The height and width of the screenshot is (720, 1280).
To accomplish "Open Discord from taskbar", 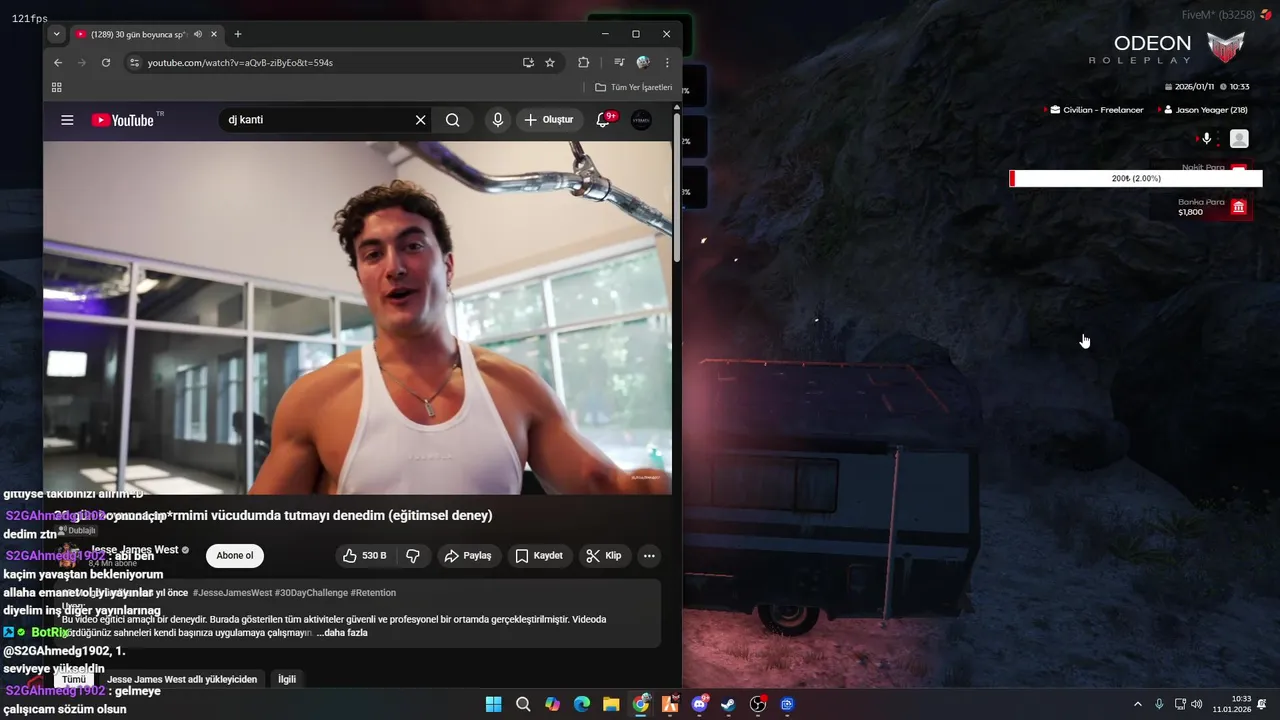I will tap(699, 704).
